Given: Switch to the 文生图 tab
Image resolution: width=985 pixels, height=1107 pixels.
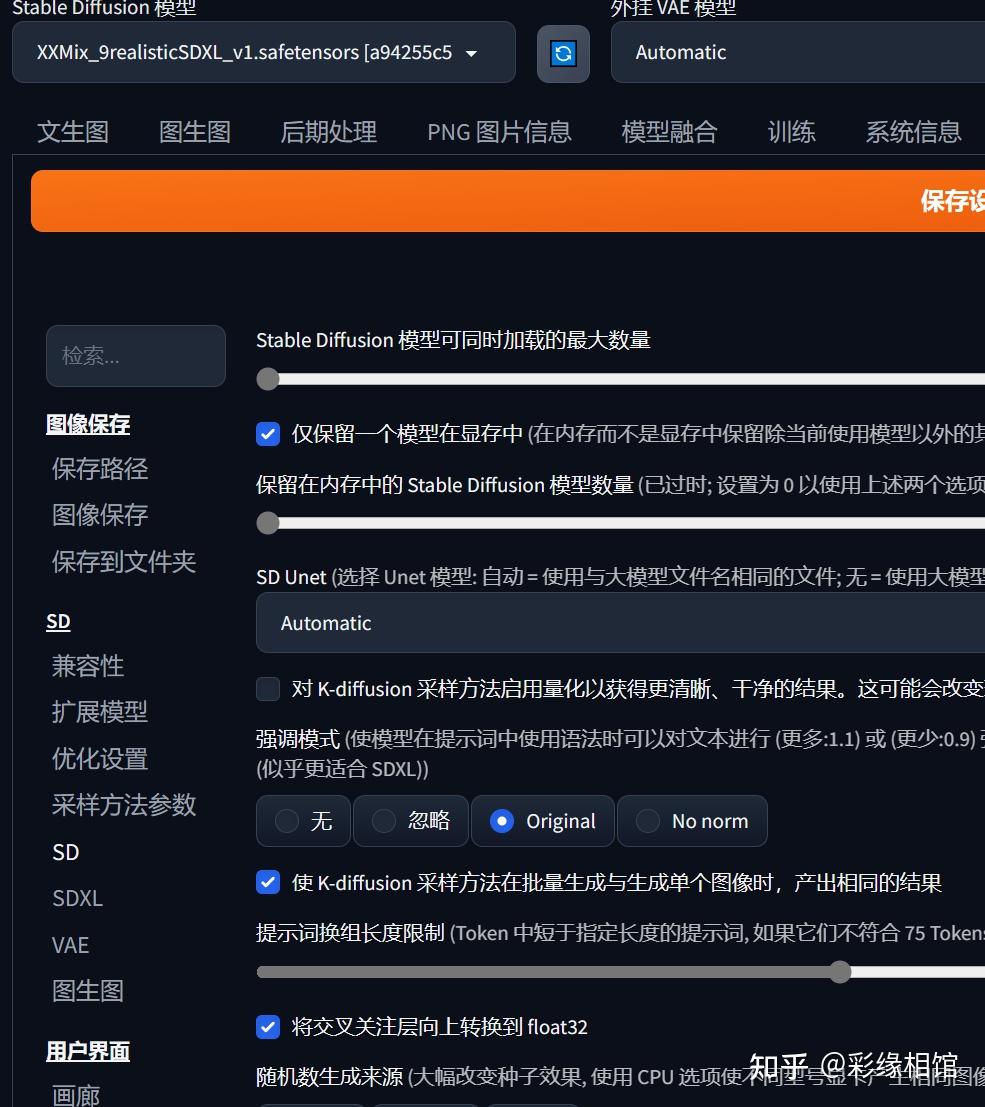Looking at the screenshot, I should pos(72,131).
